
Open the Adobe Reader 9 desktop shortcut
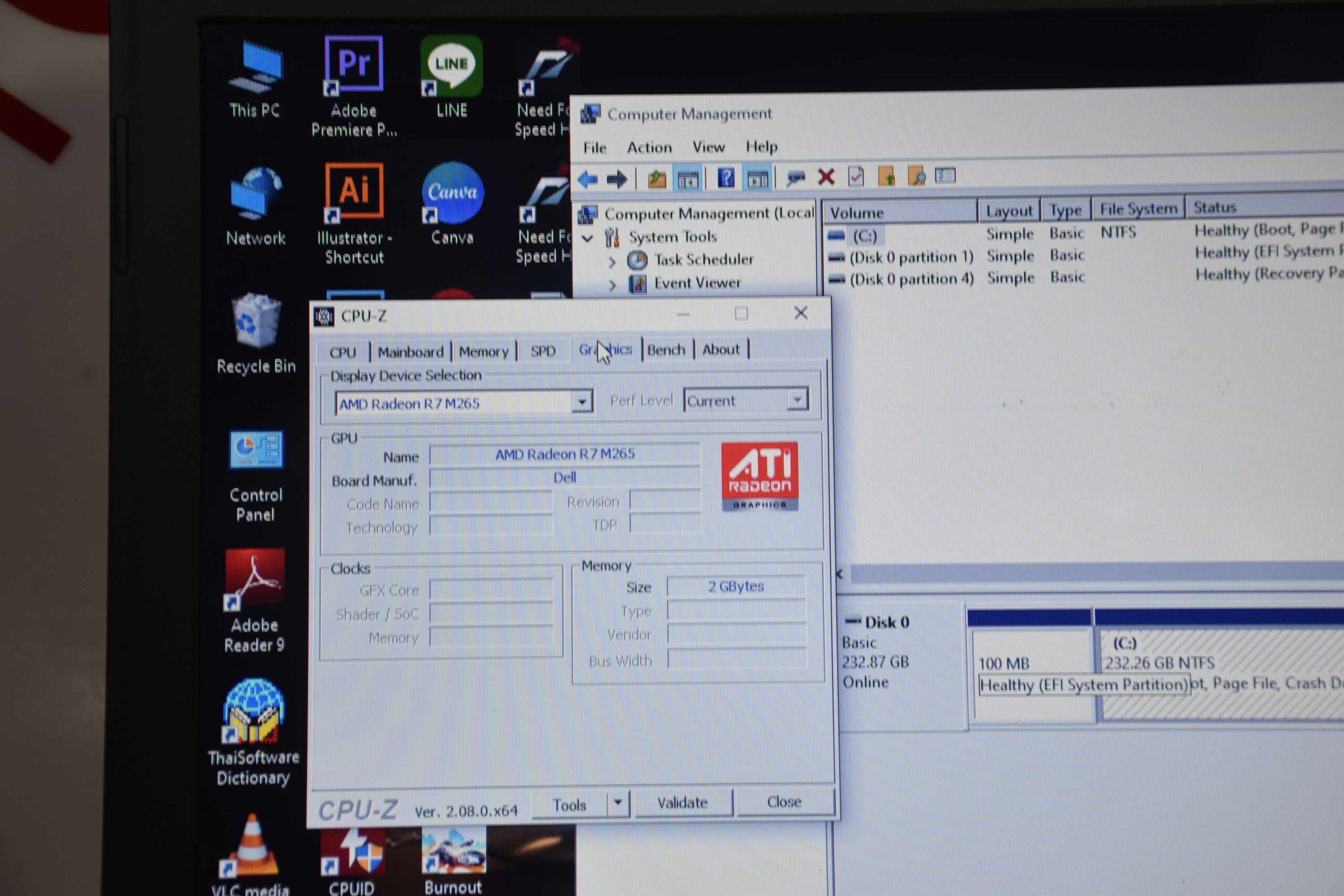(x=254, y=601)
